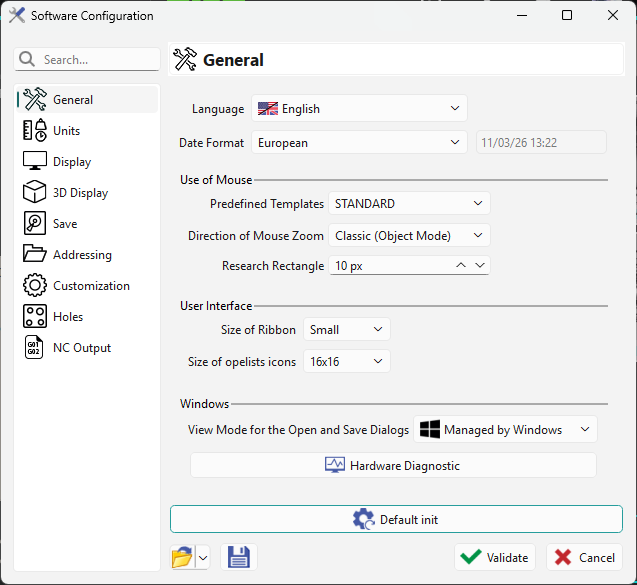Click the Search input field
The width and height of the screenshot is (637, 585).
click(x=98, y=60)
